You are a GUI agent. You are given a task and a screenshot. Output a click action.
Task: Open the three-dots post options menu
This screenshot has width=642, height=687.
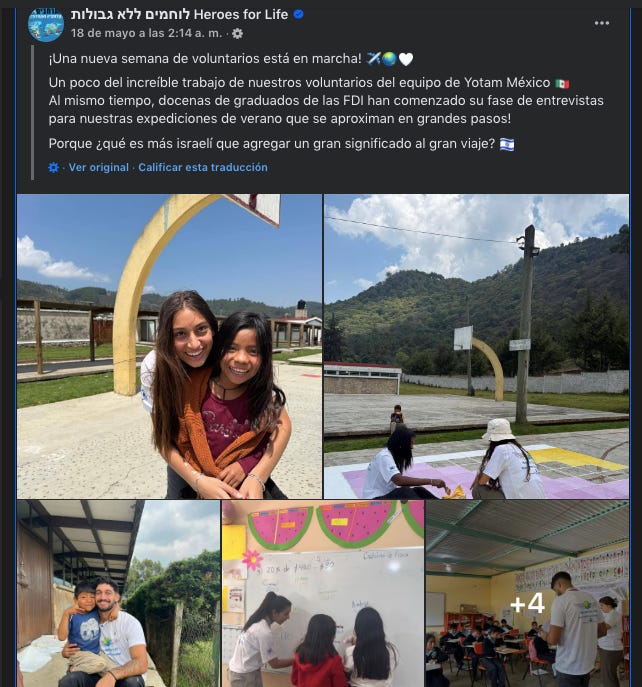pos(602,23)
